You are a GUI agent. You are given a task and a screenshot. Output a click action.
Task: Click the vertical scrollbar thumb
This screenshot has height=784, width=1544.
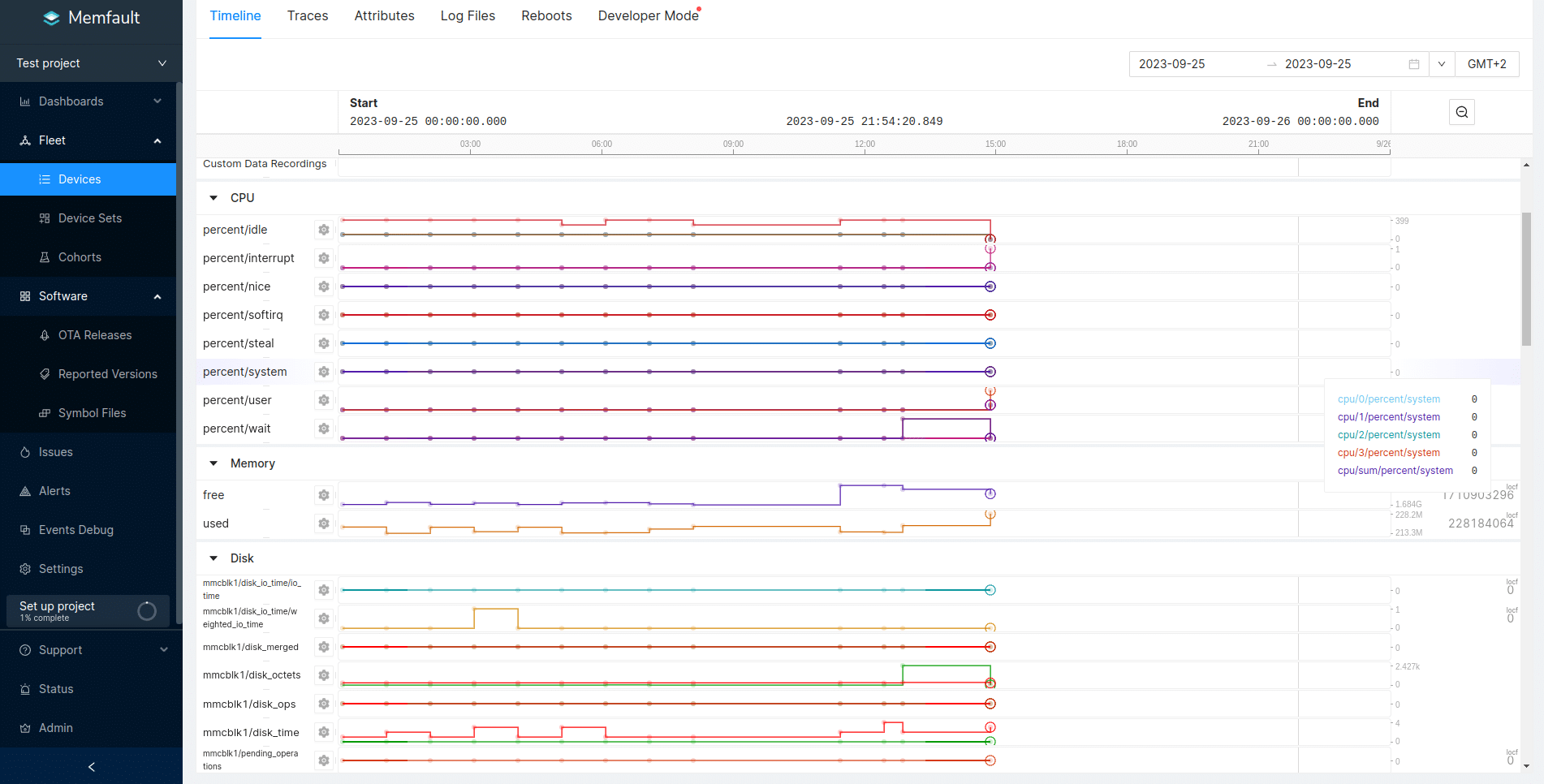(1526, 279)
